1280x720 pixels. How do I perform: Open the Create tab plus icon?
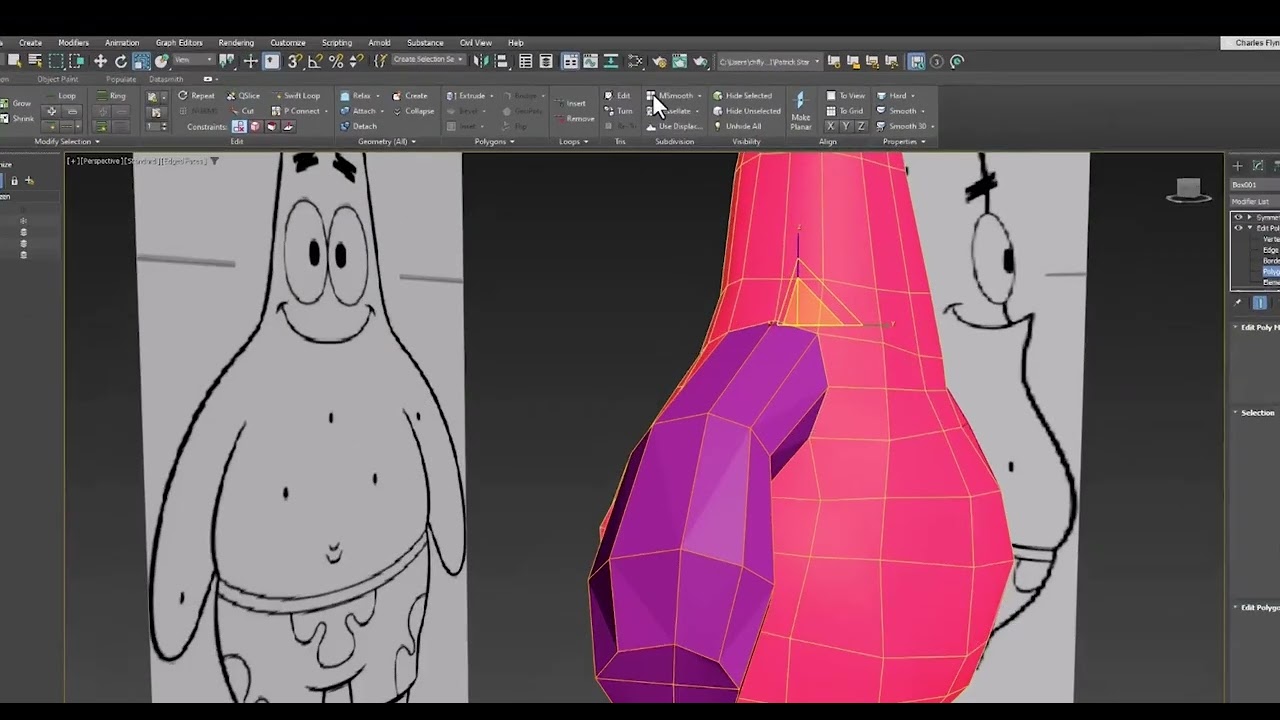click(x=1237, y=166)
